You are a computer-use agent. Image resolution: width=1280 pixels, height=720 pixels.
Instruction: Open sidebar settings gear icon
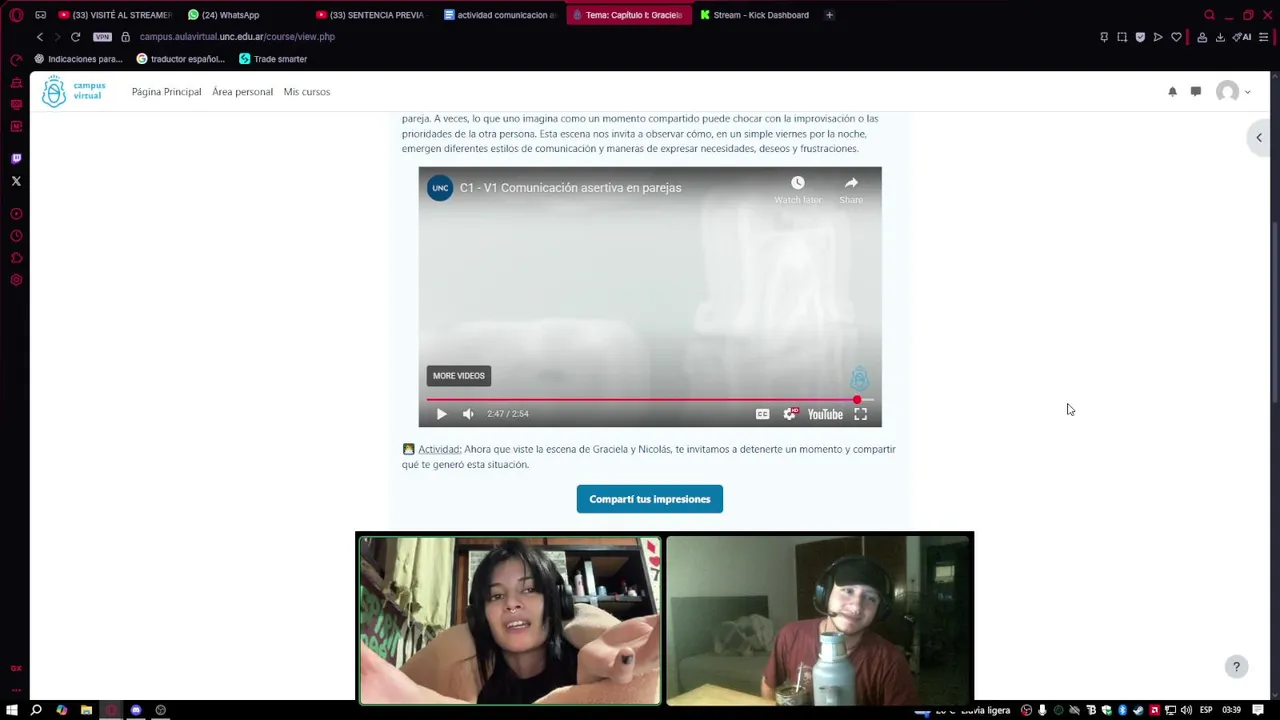(16, 280)
